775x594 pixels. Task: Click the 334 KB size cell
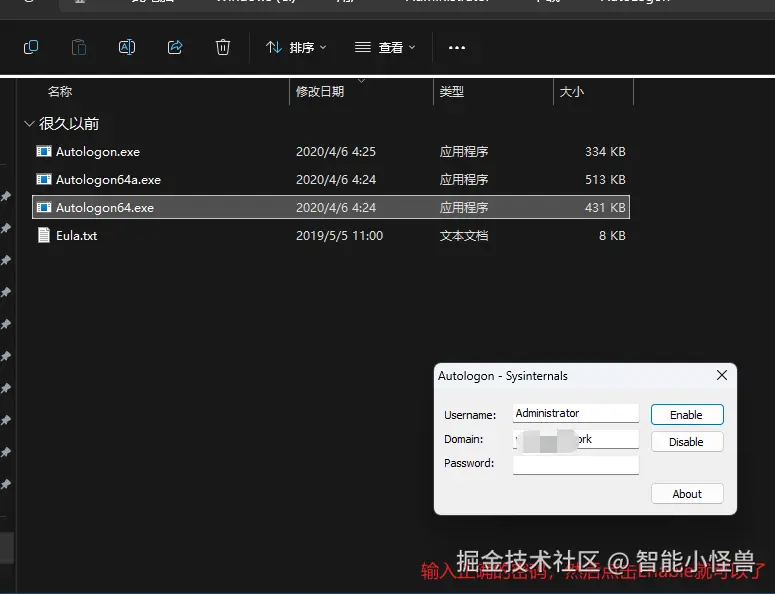(605, 152)
